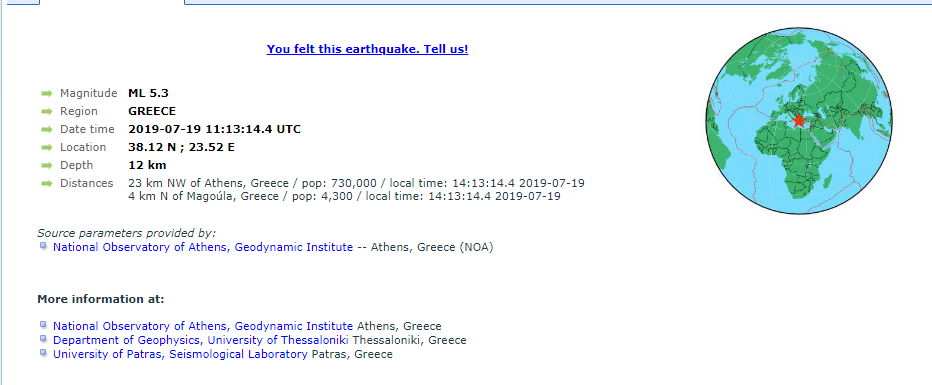Click the green arrow icon beside Region

(x=47, y=112)
